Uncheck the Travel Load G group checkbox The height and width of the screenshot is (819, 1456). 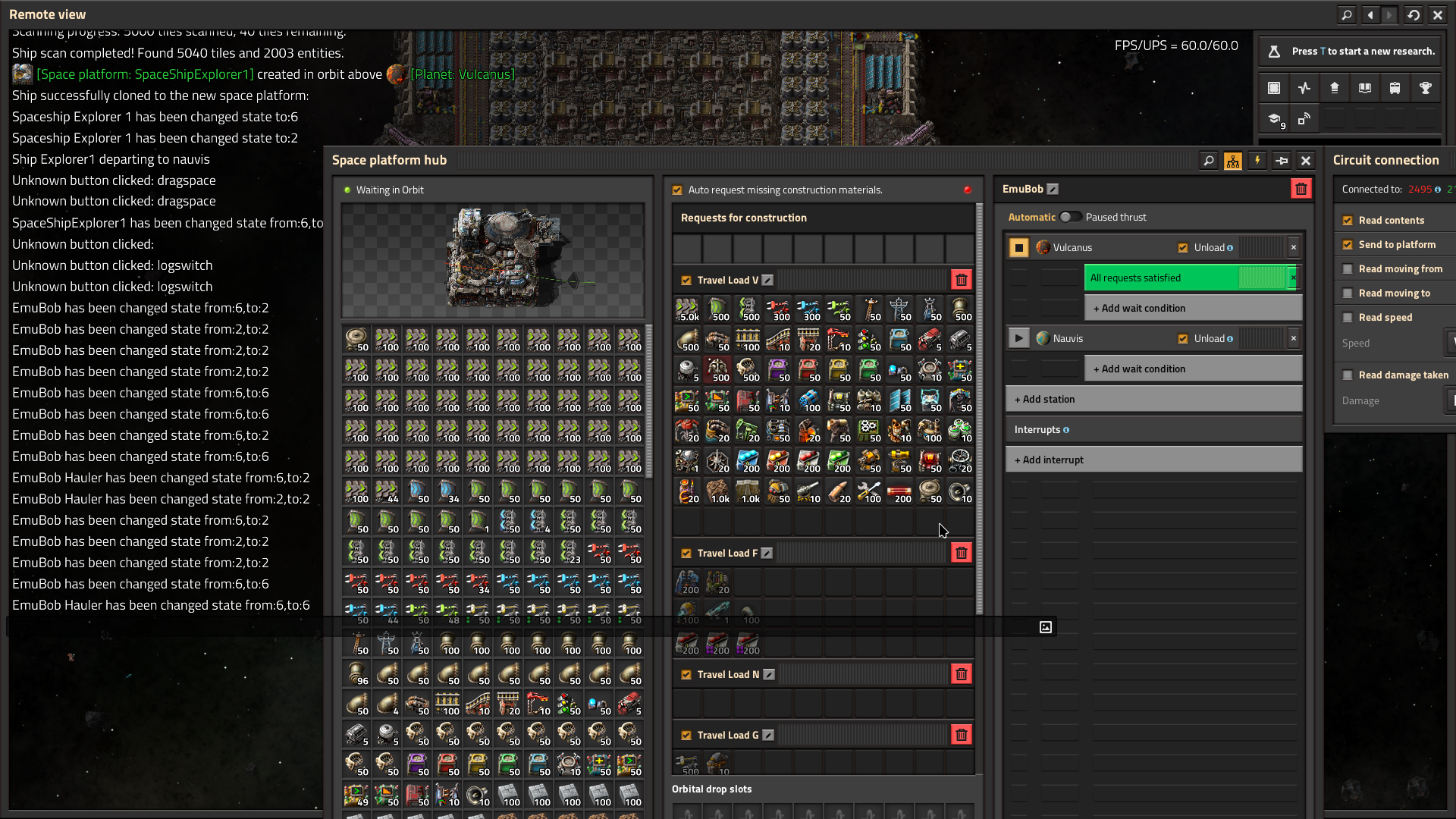[x=686, y=736]
